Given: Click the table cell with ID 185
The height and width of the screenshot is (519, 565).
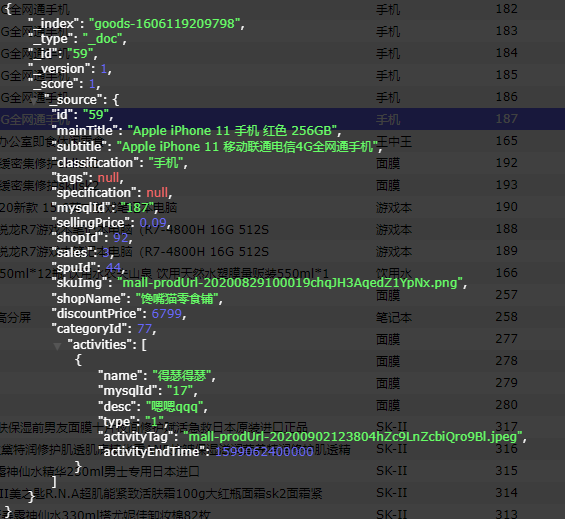Looking at the screenshot, I should [506, 75].
